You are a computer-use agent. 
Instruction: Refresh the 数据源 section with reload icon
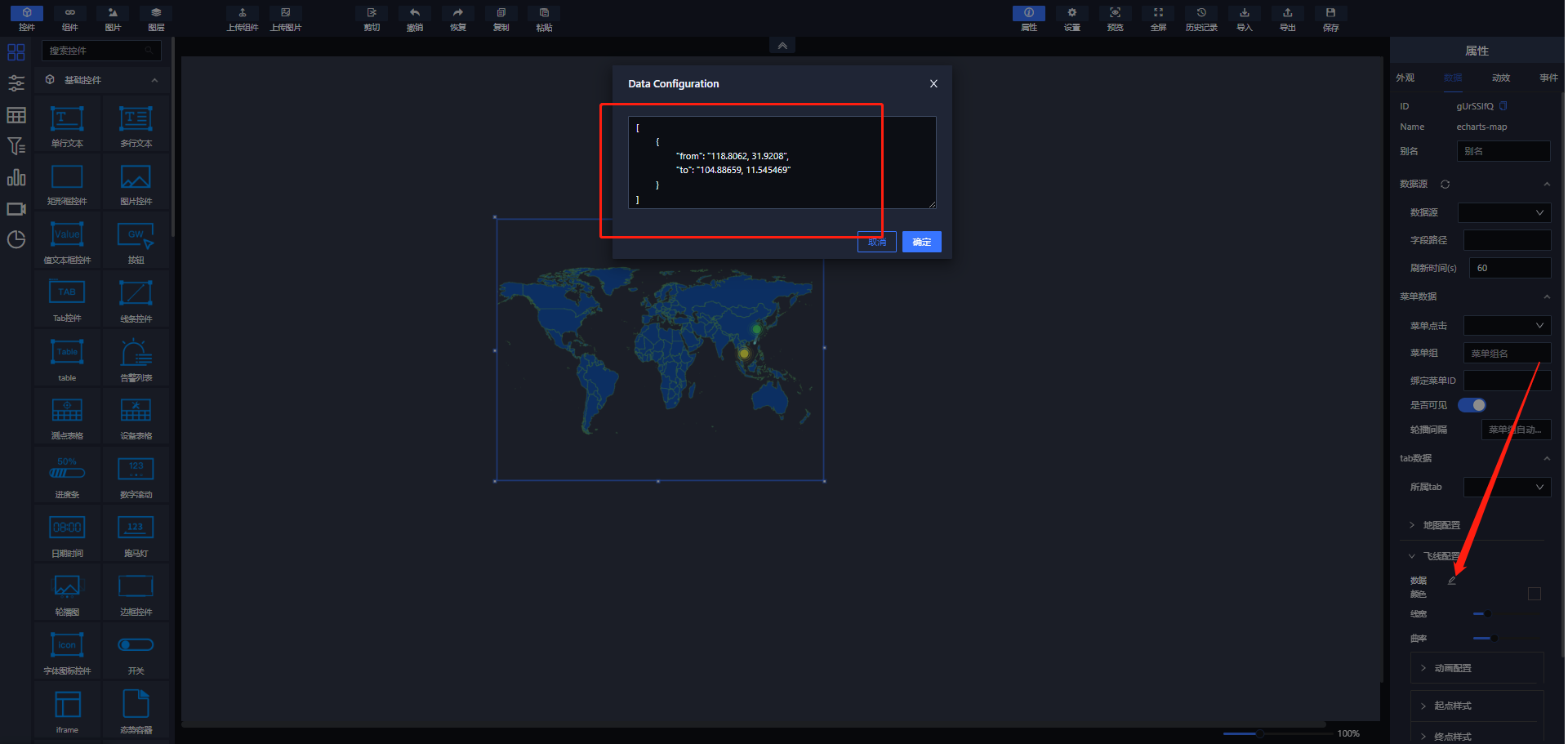(x=1445, y=185)
